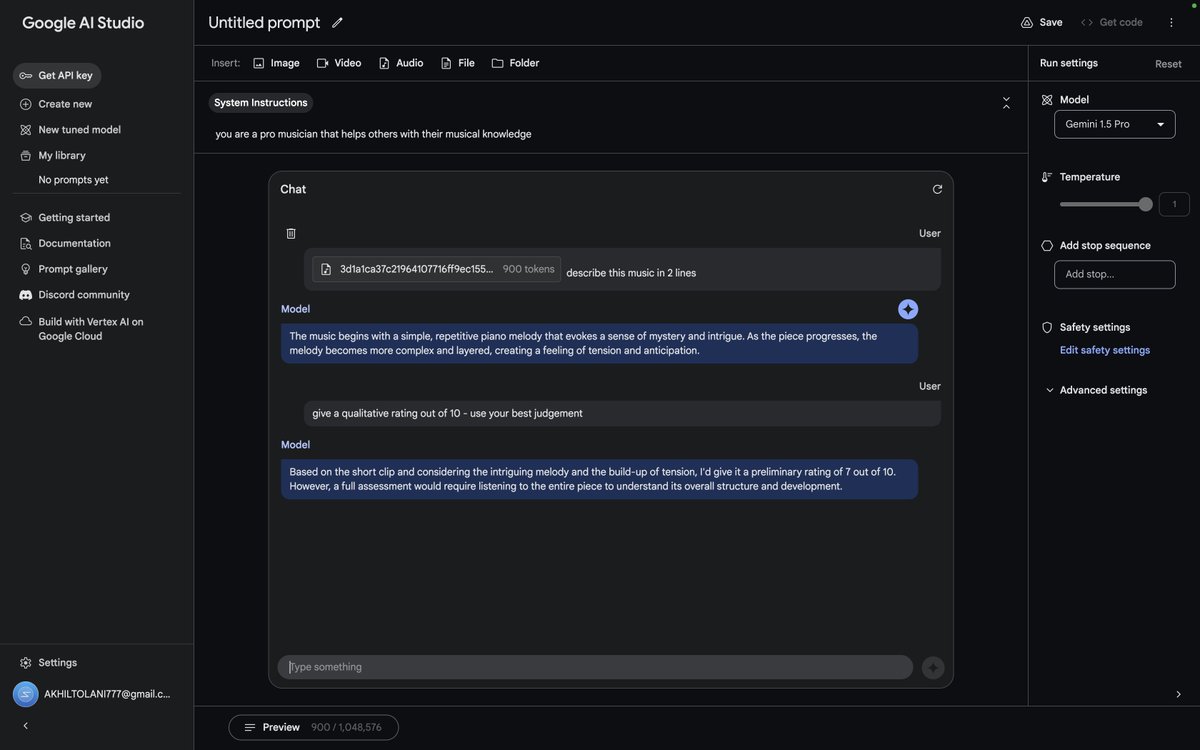Open Build with Vertex AI on Google Cloud

click(x=82, y=329)
